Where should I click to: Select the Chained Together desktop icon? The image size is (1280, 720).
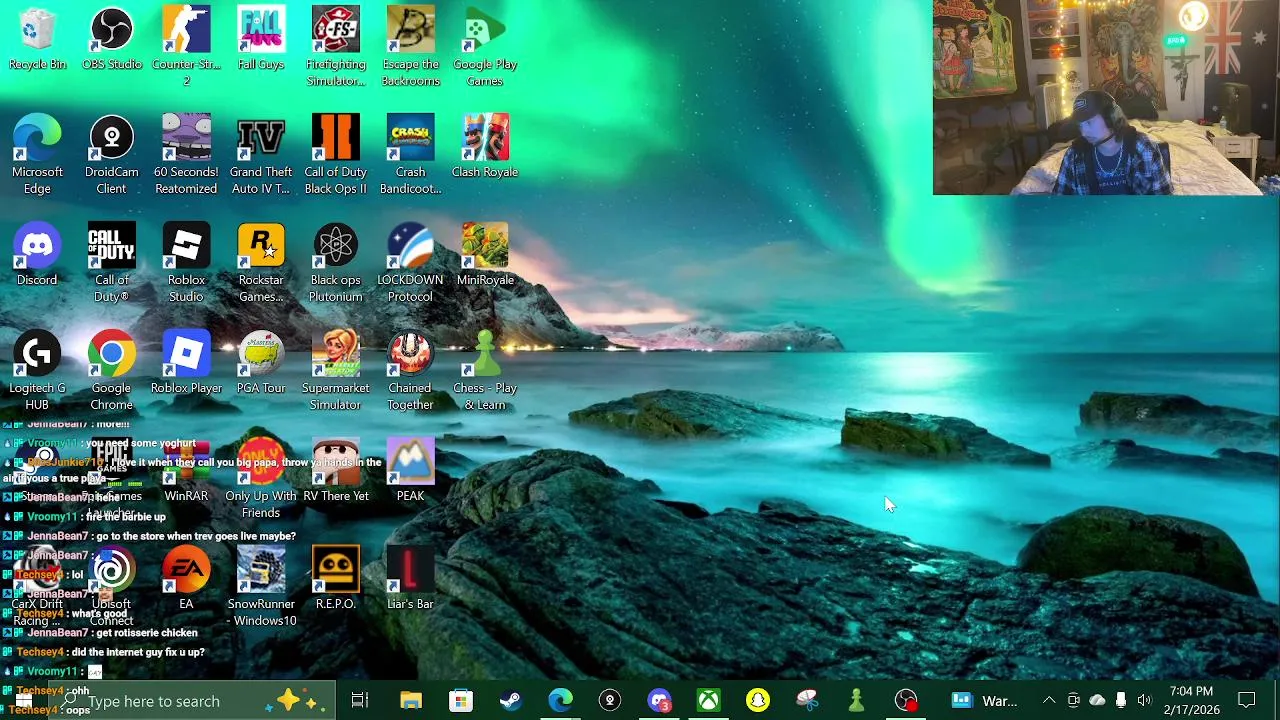[410, 371]
